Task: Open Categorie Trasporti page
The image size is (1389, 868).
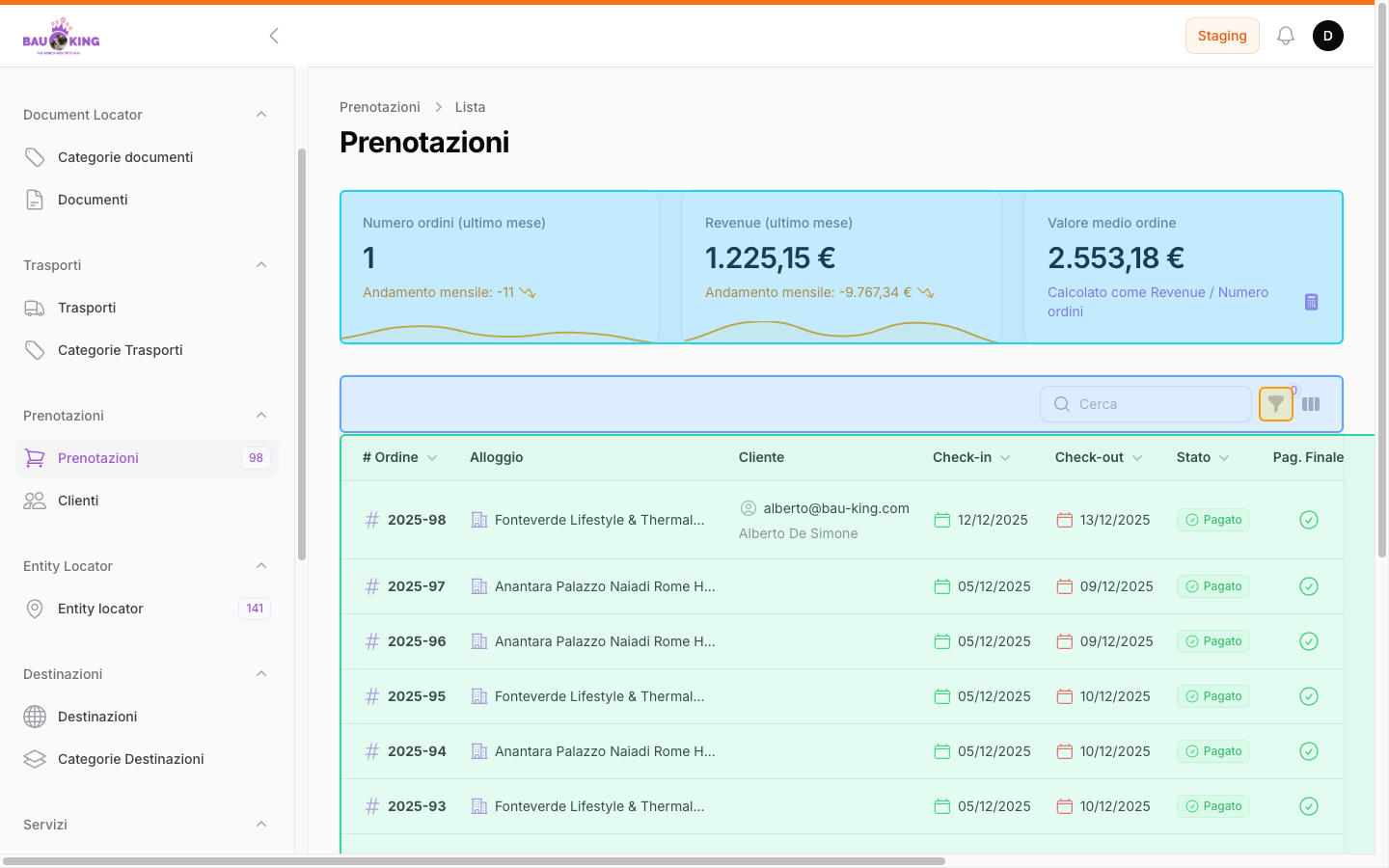Action: point(147,350)
